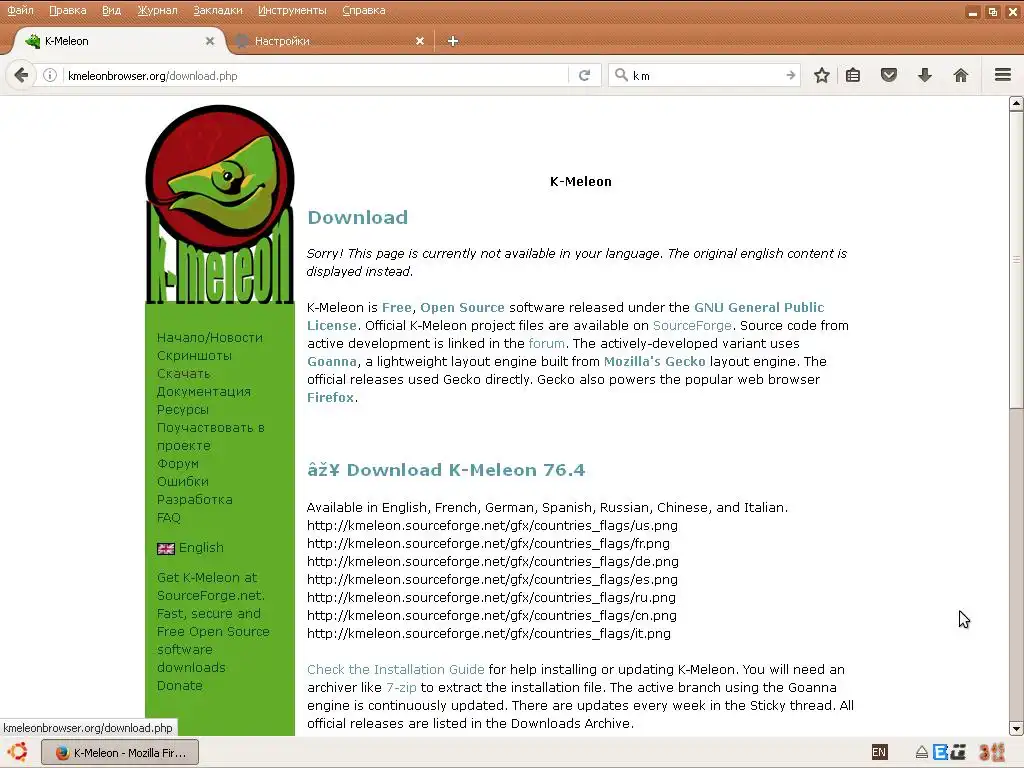Click the K-Meleon chameleon logo
Viewport: 1024px width, 768px height.
tap(220, 204)
